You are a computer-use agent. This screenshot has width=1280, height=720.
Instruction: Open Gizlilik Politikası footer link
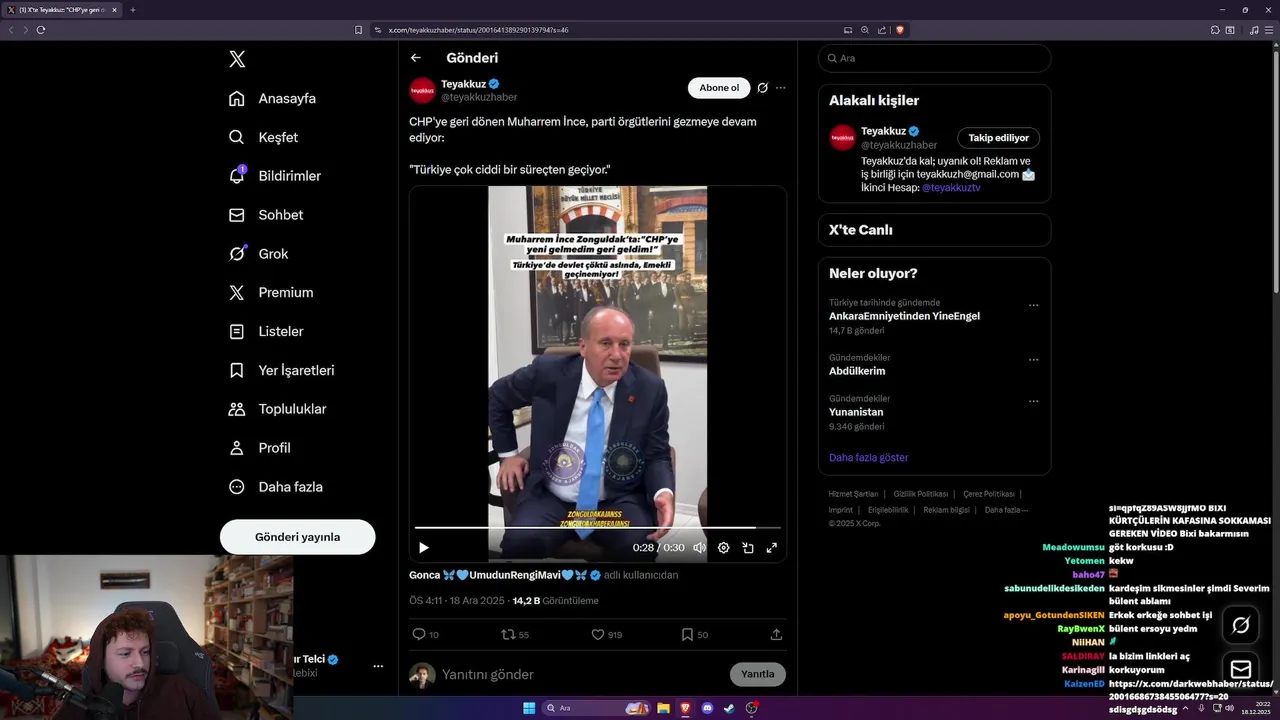tap(920, 494)
